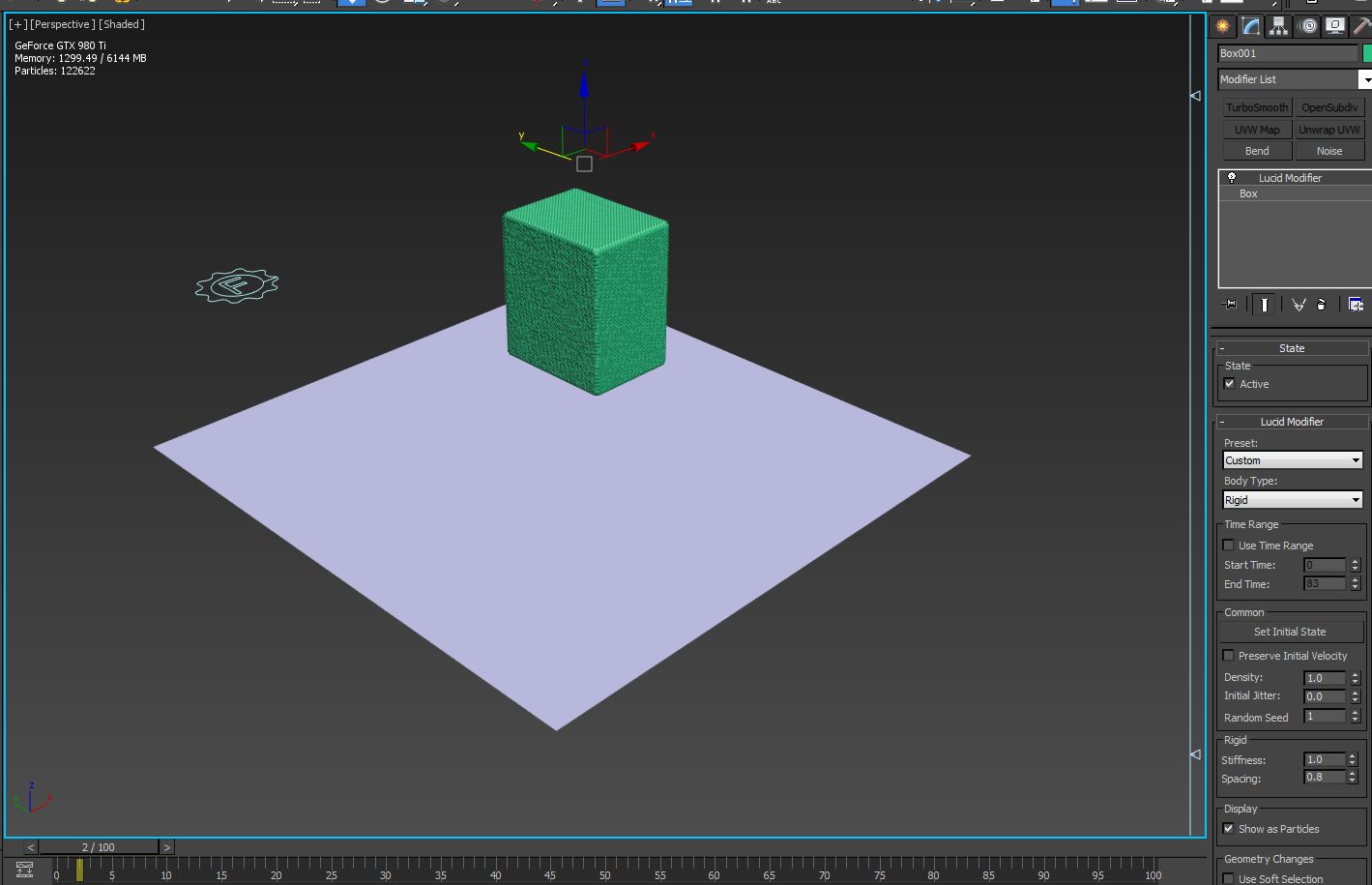Screen dimensions: 1372x885
Task: Click the Pin Stack icon
Action: pos(1230,305)
